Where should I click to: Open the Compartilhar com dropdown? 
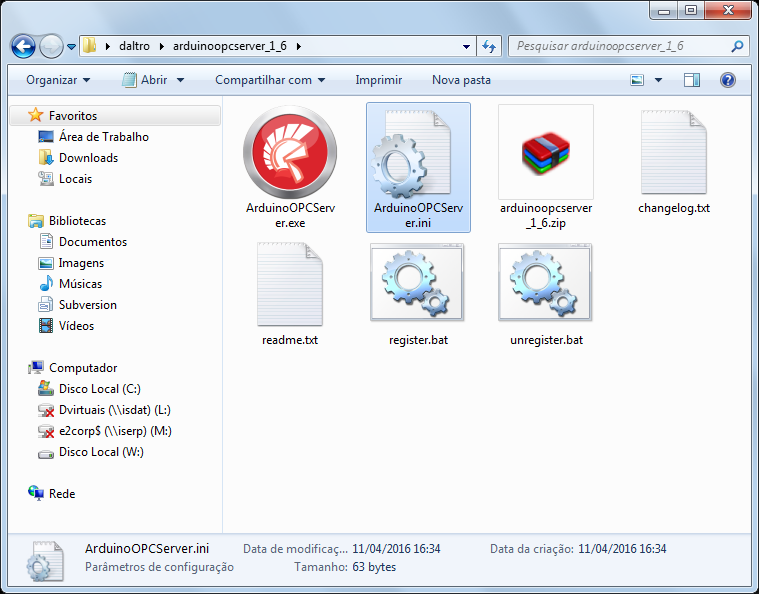coord(270,80)
